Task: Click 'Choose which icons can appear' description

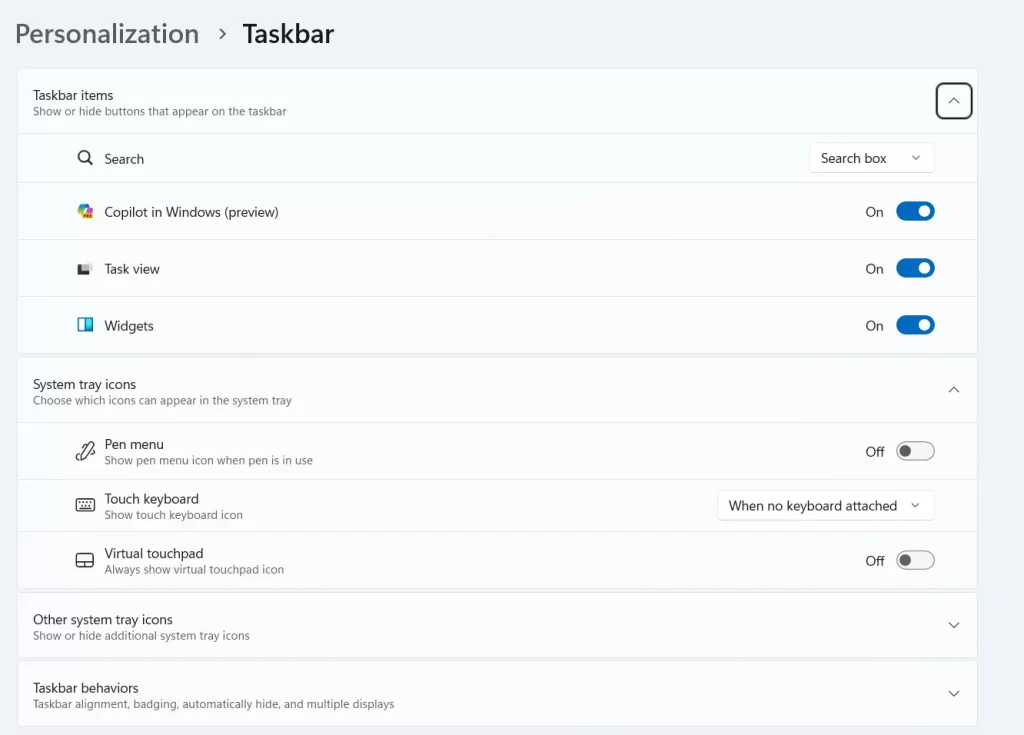Action: pyautogui.click(x=162, y=400)
